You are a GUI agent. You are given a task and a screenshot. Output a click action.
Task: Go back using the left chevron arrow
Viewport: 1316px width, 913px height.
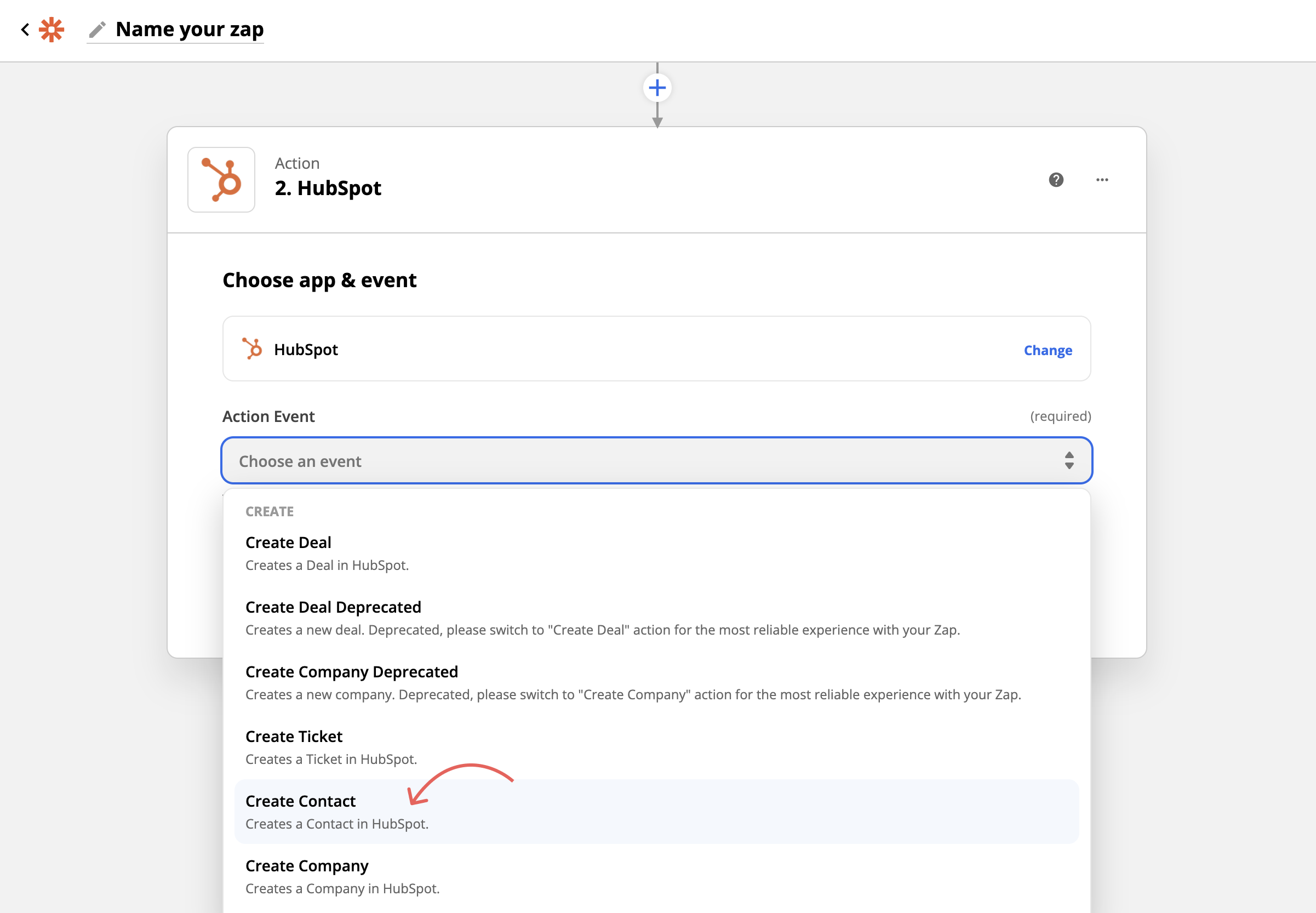coord(25,29)
